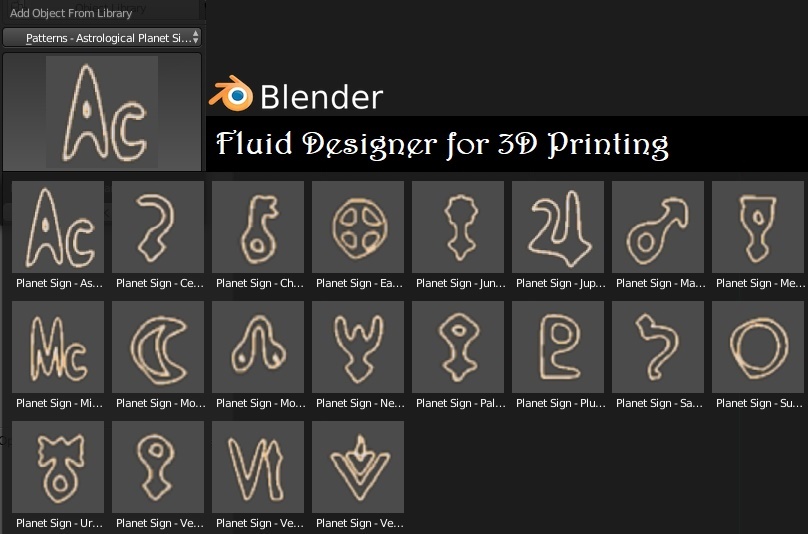Click the Blender logo icon
The height and width of the screenshot is (534, 808).
231,94
